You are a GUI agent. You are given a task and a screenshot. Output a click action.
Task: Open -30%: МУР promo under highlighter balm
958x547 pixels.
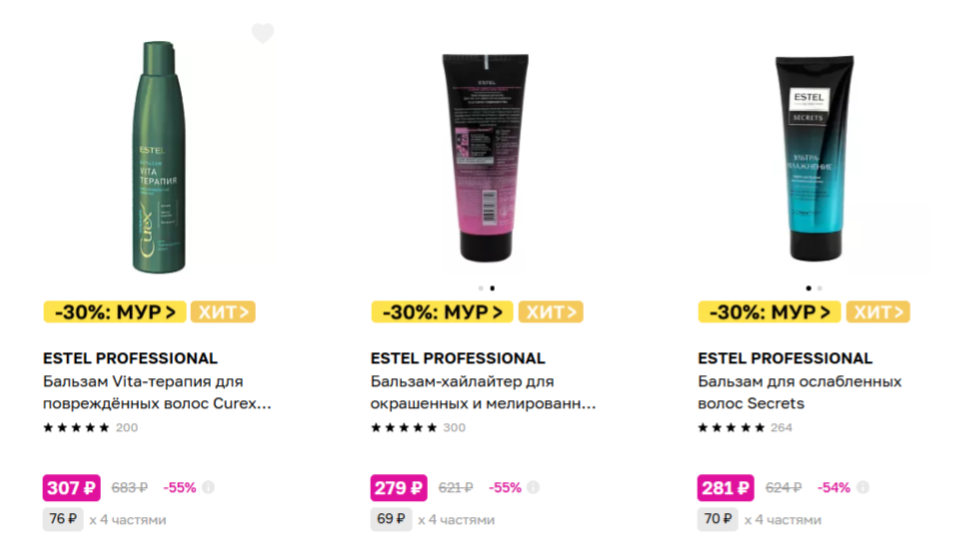pyautogui.click(x=442, y=312)
